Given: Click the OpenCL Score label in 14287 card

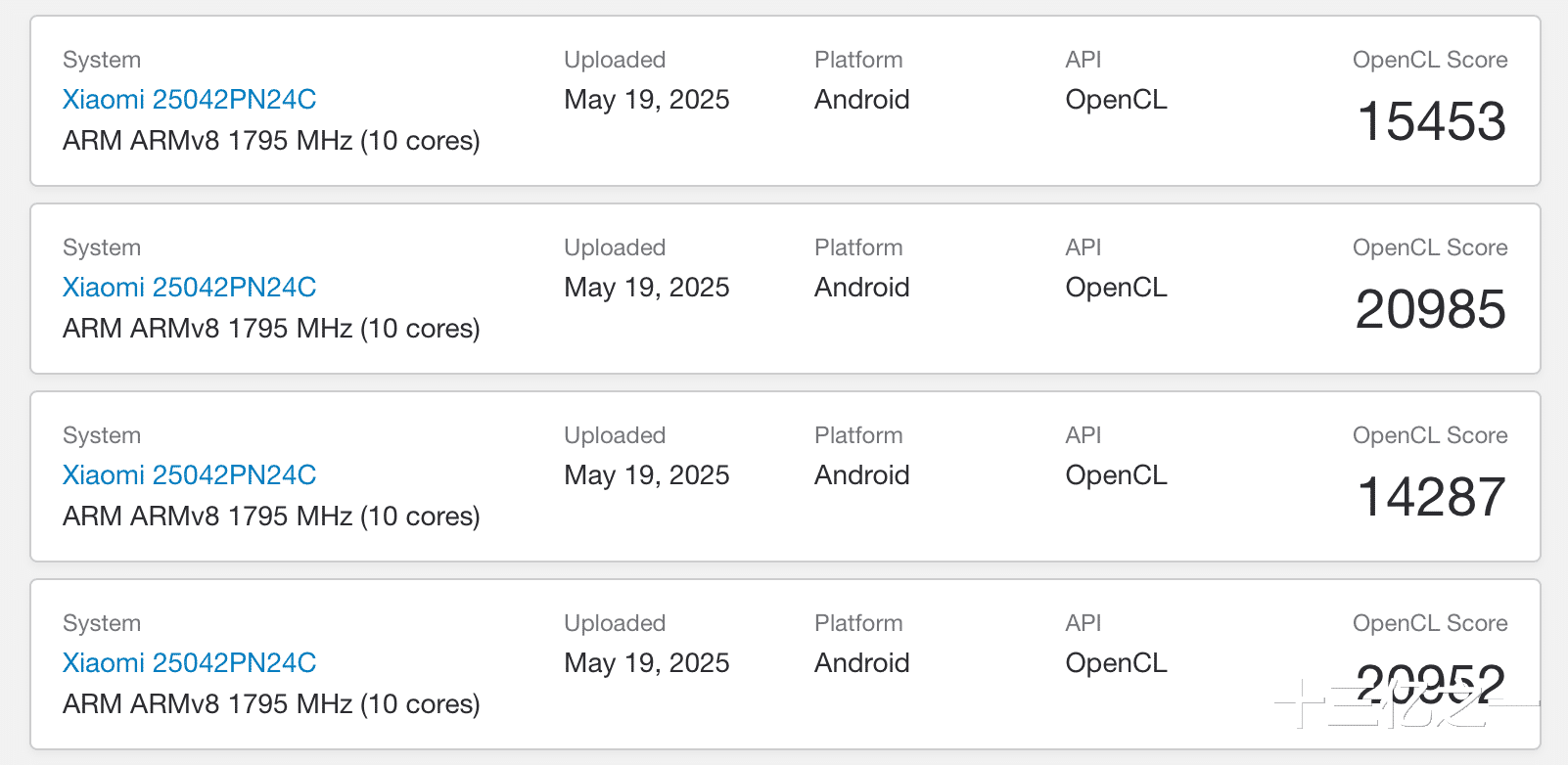Looking at the screenshot, I should [1429, 435].
